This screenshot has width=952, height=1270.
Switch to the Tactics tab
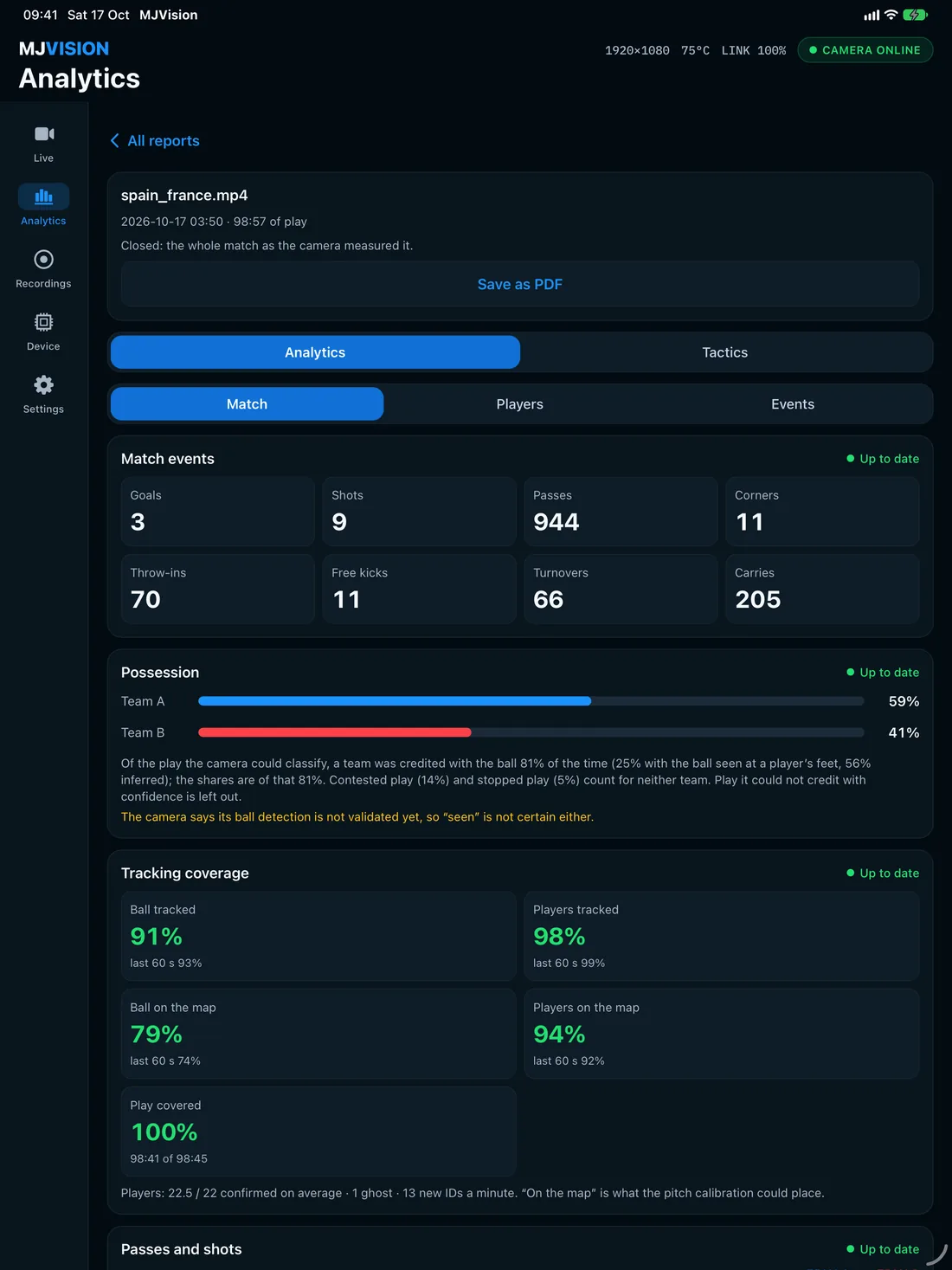click(x=725, y=352)
